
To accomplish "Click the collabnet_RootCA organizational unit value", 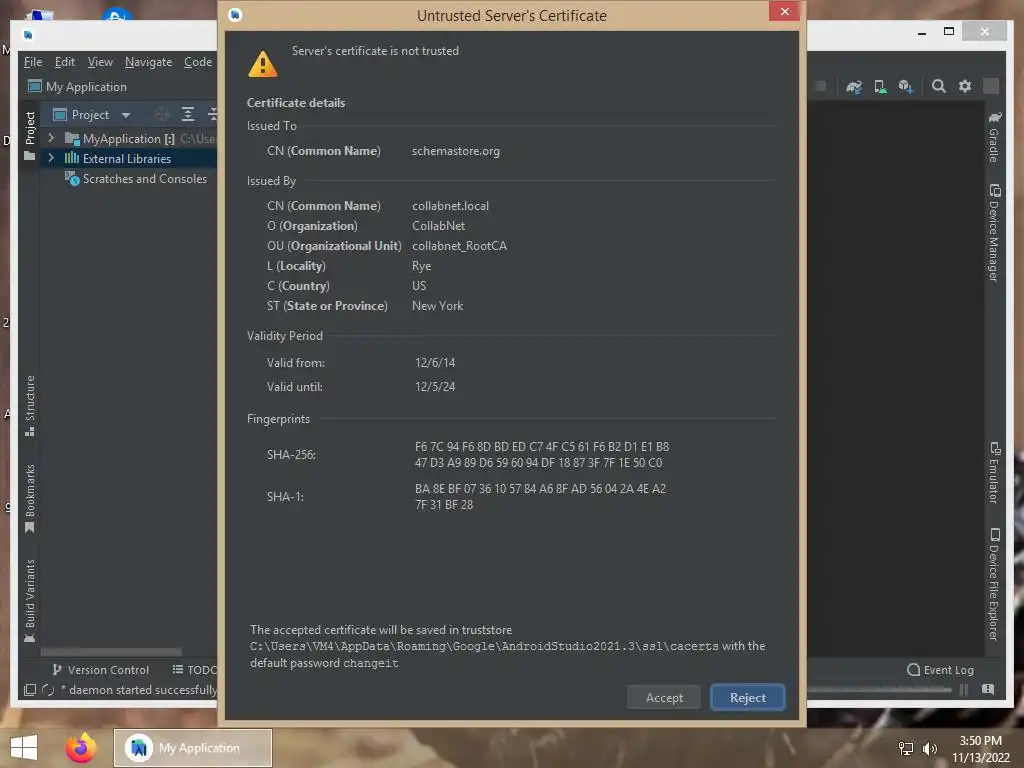I will coord(459,246).
